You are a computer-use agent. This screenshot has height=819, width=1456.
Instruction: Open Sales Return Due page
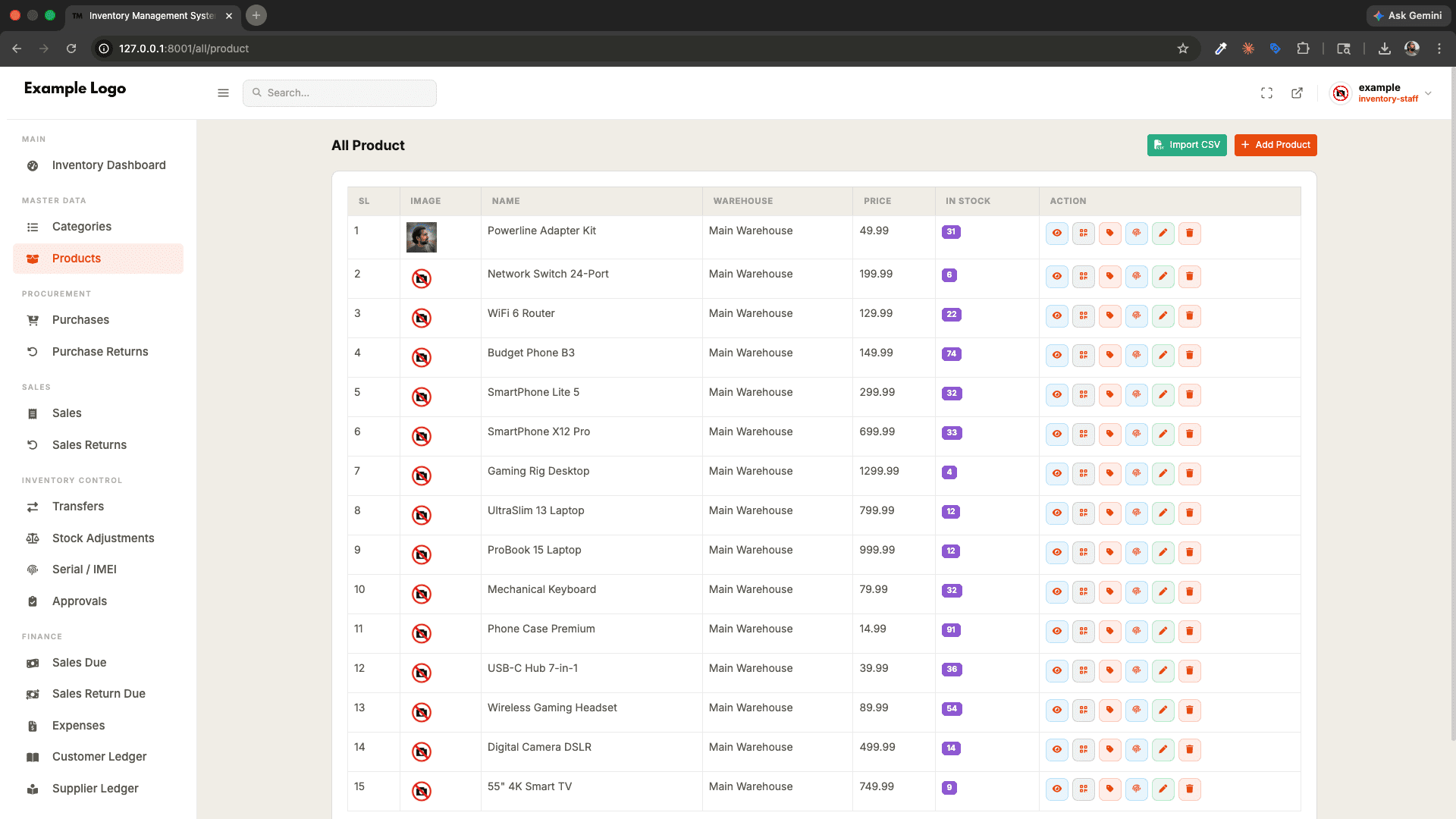click(x=98, y=694)
